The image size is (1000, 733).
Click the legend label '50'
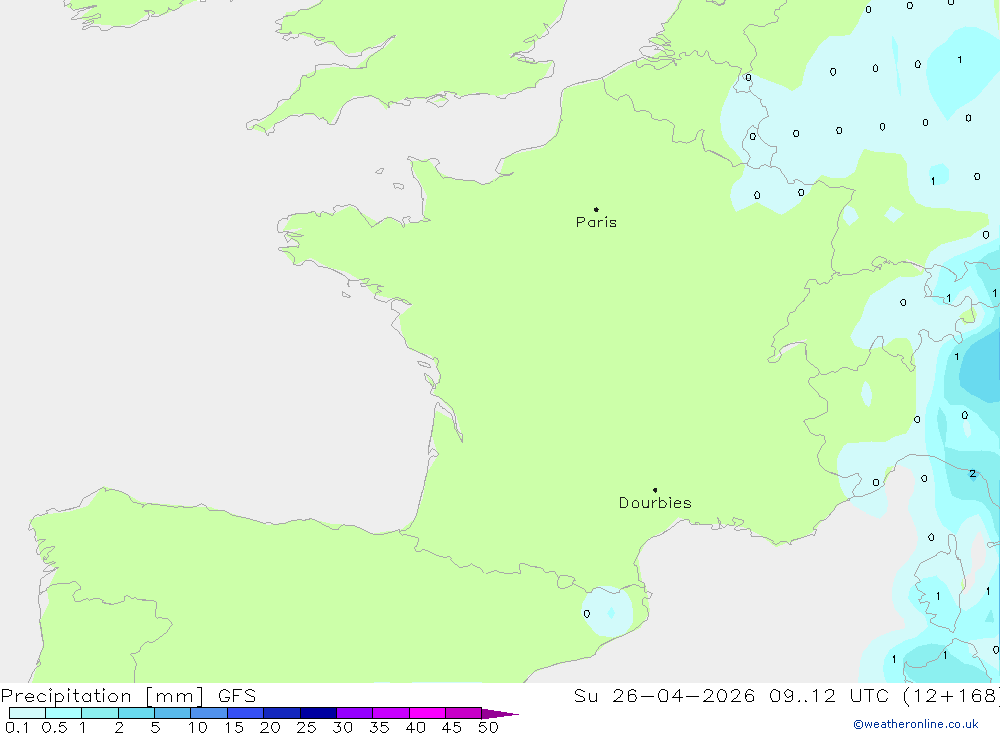click(x=488, y=727)
